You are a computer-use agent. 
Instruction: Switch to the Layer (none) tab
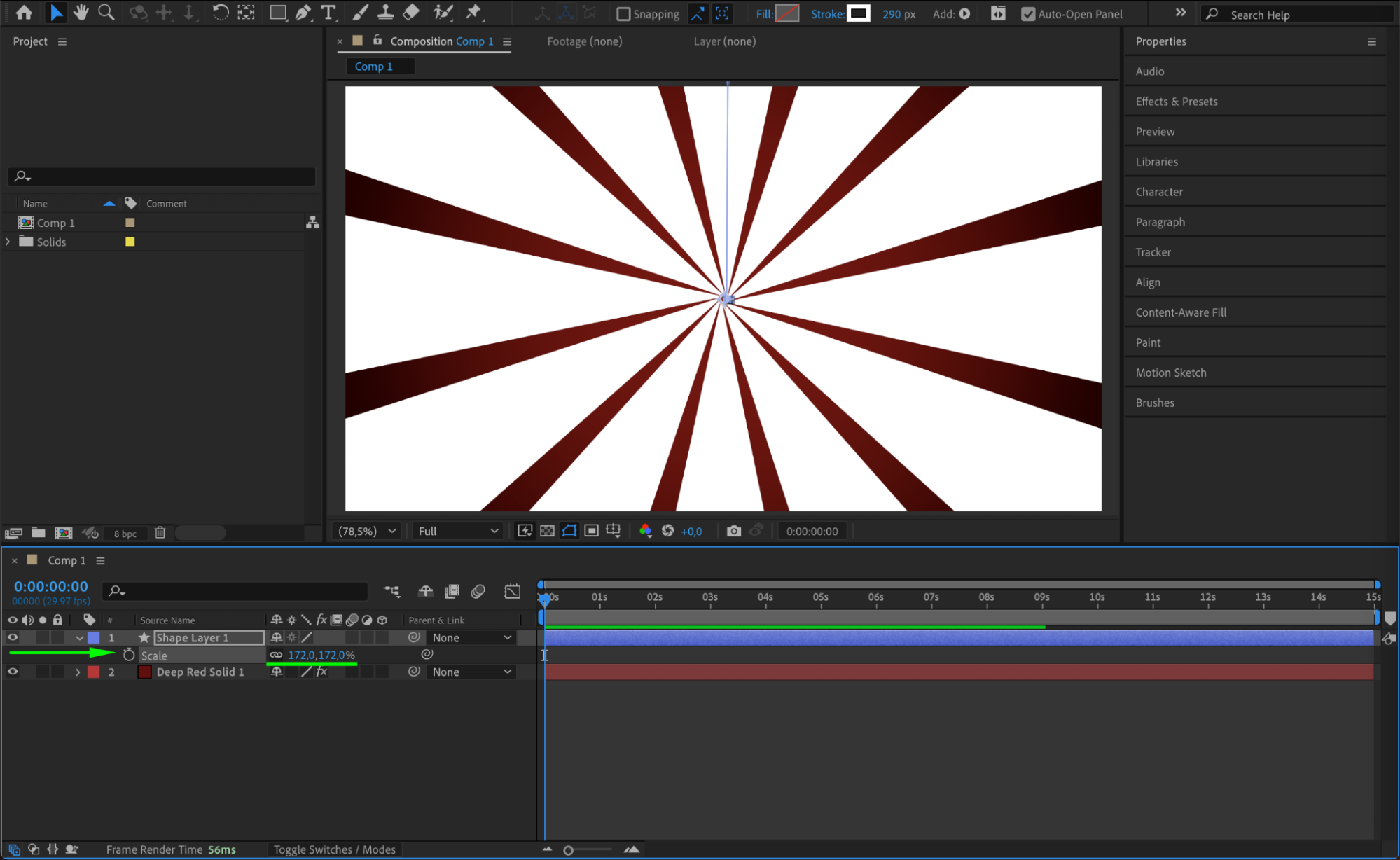coord(724,41)
